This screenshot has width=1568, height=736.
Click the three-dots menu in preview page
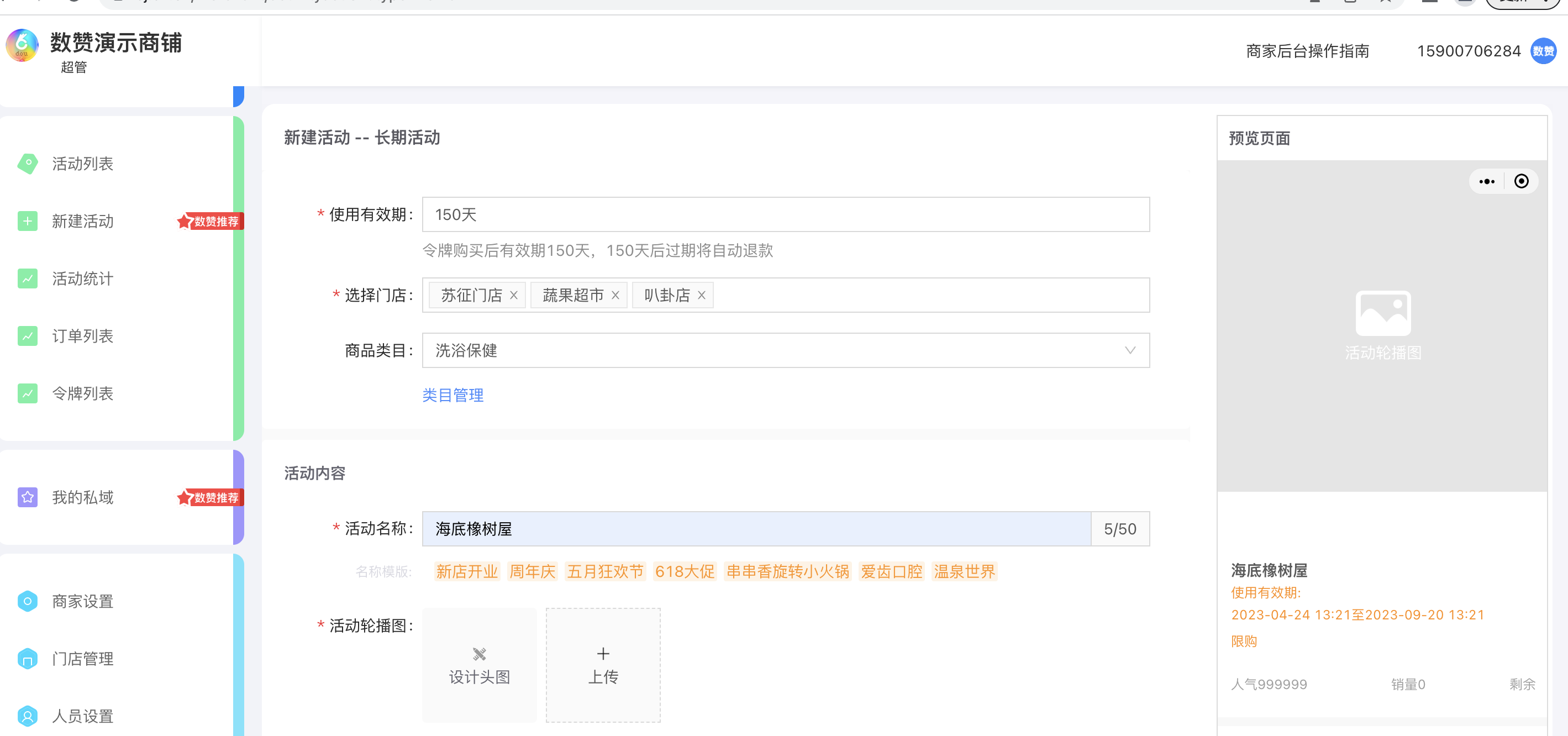[1486, 181]
